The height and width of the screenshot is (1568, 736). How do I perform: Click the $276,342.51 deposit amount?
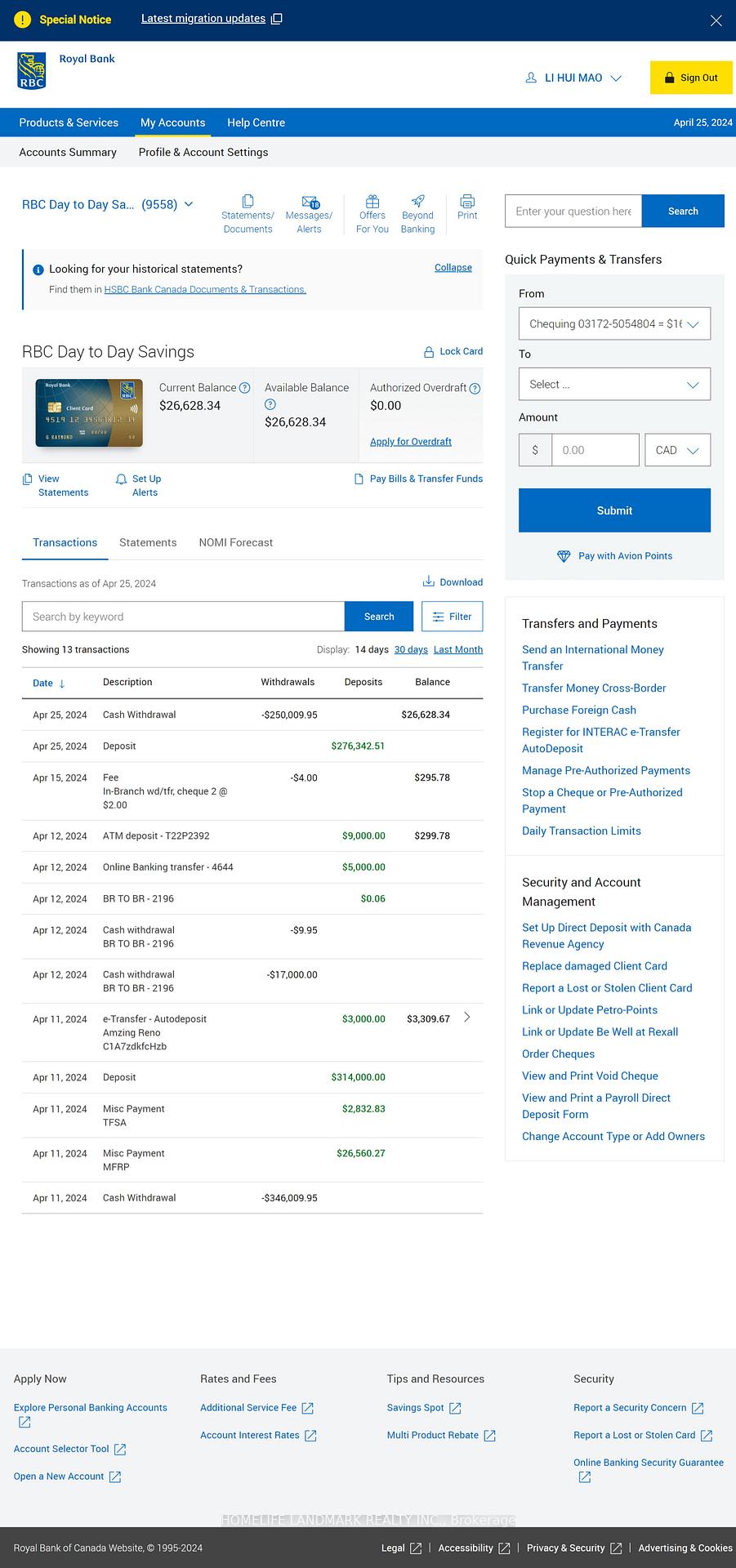pyautogui.click(x=358, y=746)
